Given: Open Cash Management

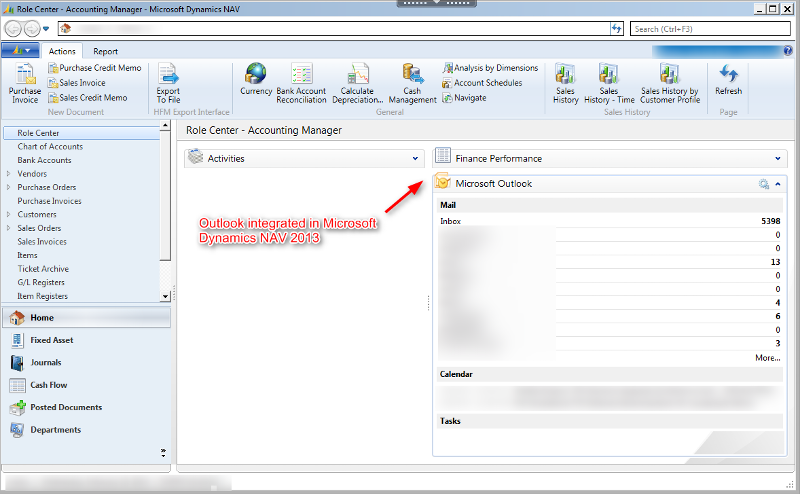Looking at the screenshot, I should tap(412, 83).
